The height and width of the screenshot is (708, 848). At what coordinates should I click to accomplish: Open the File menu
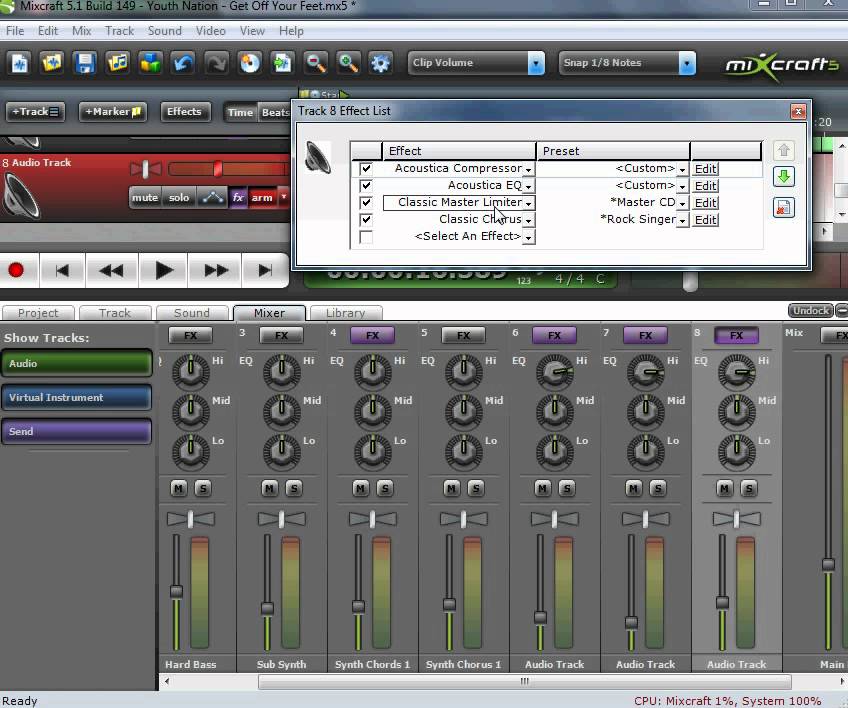click(x=15, y=31)
